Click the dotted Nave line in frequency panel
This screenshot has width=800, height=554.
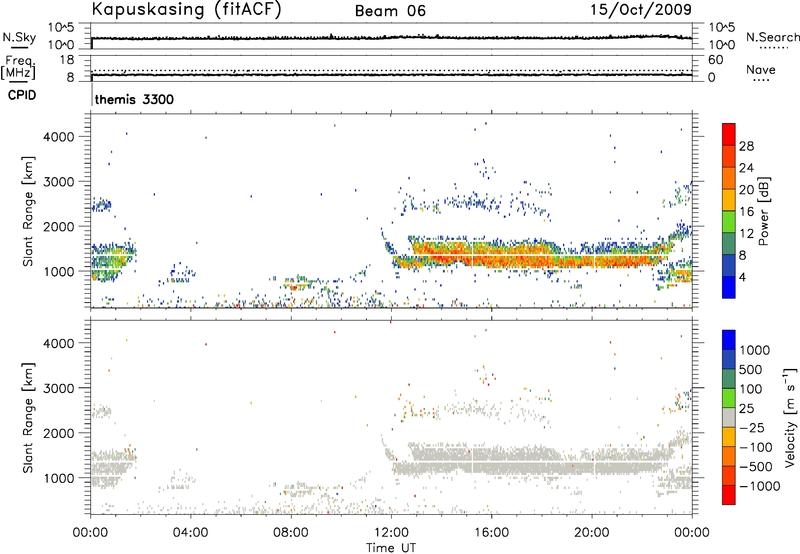391,70
